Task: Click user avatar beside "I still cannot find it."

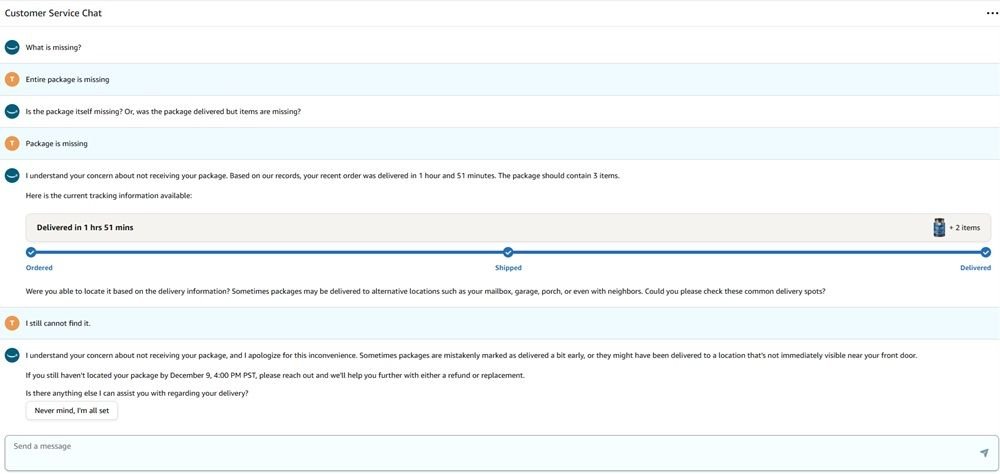Action: (12, 323)
